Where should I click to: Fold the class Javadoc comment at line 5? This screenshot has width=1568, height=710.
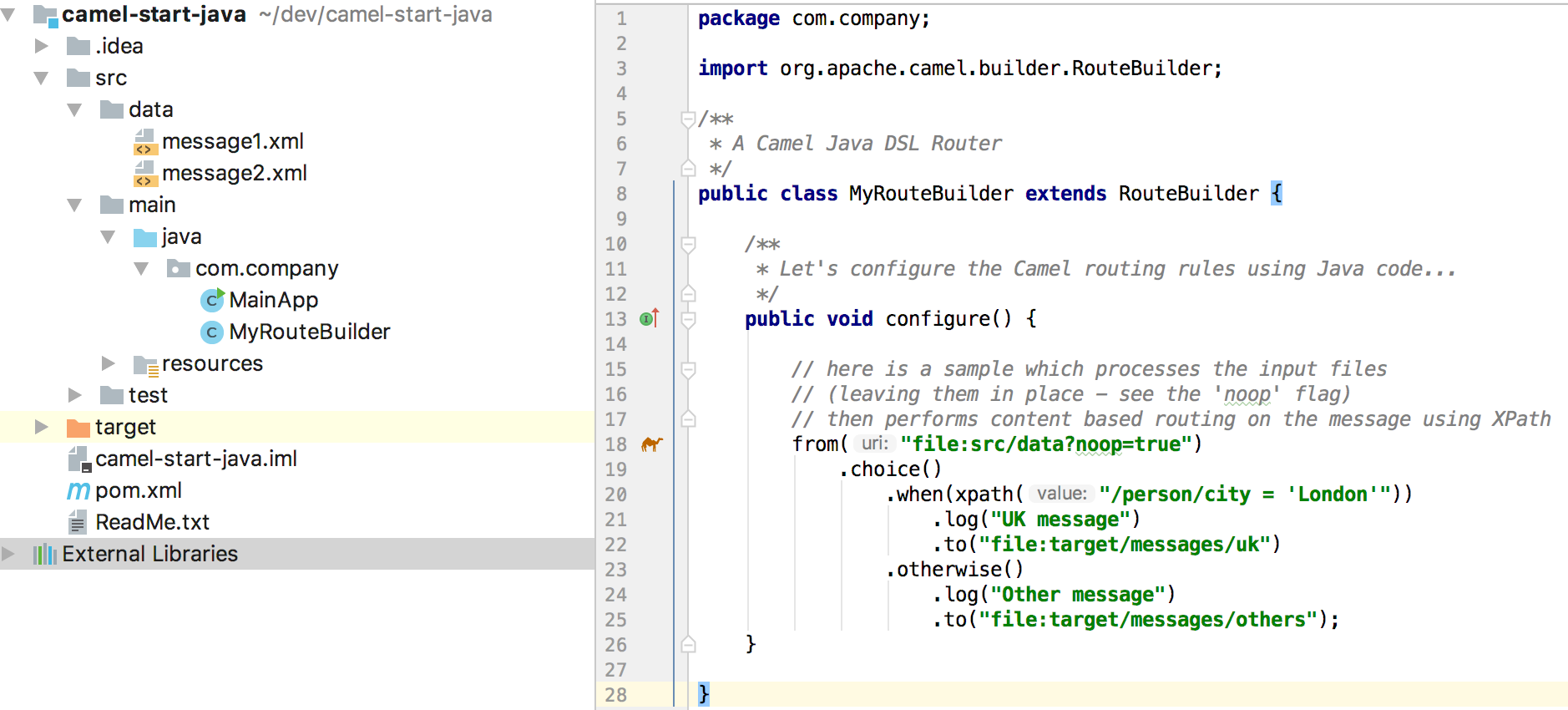tap(688, 119)
